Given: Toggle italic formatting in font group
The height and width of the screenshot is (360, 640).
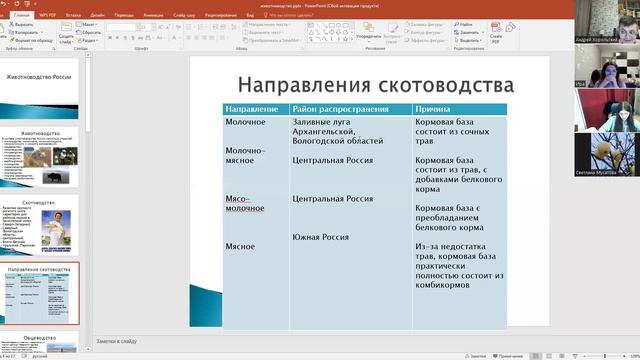Looking at the screenshot, I should tap(118, 38).
